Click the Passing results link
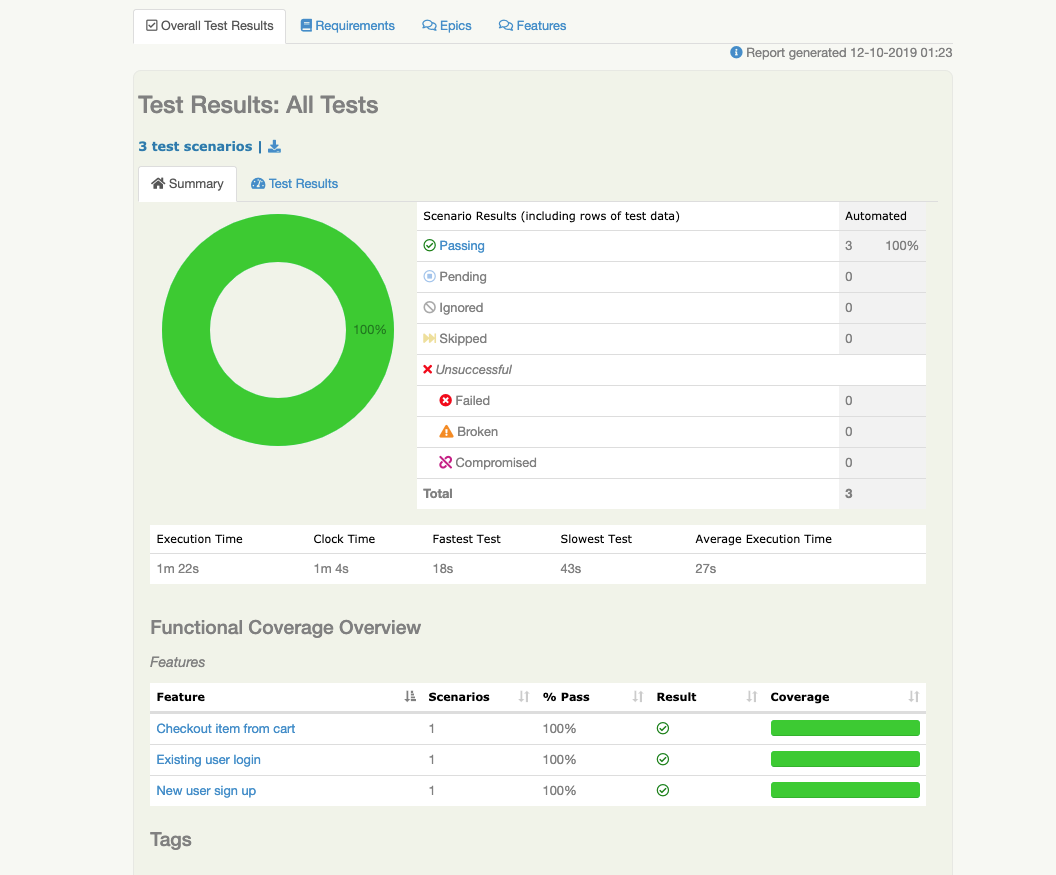Screen dimensions: 1056x875 click(x=462, y=246)
